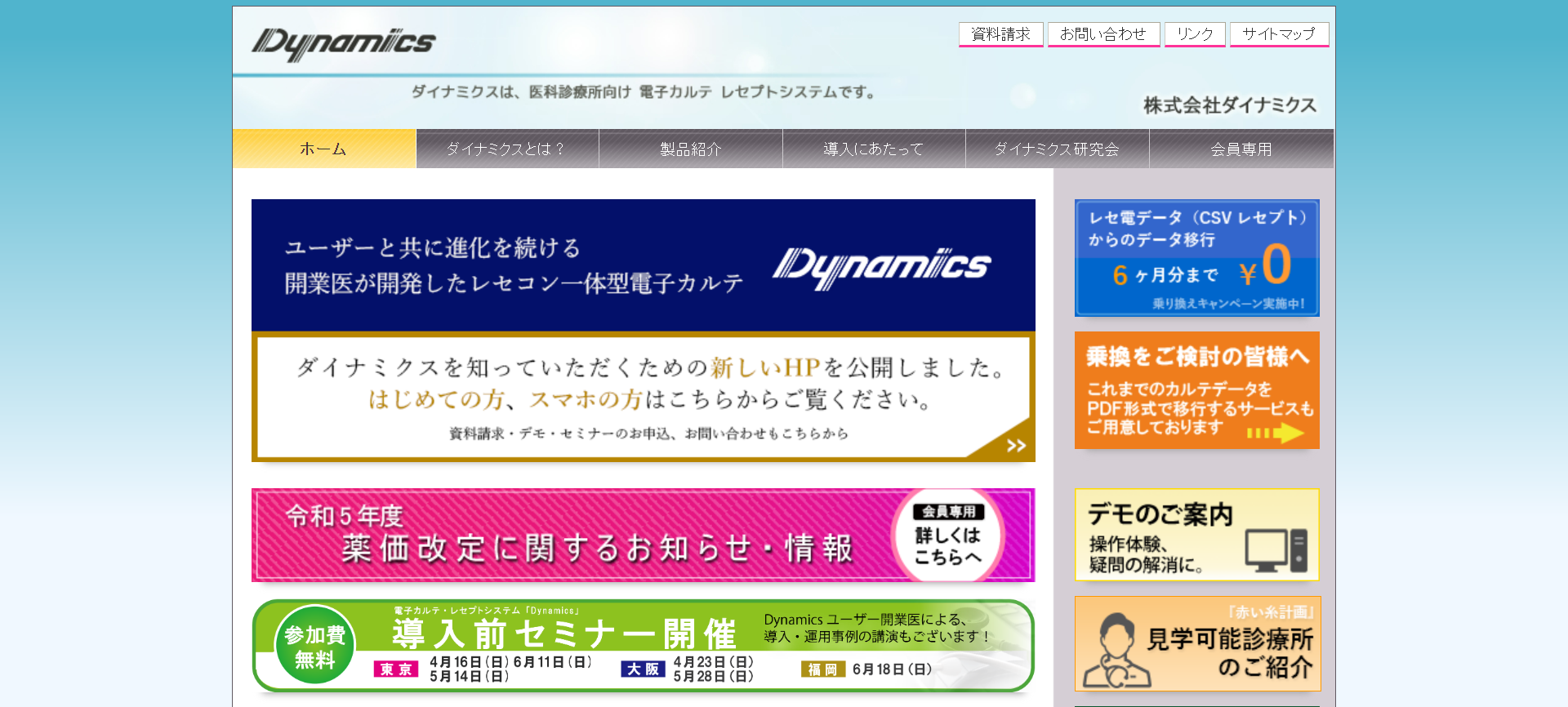Click the white Dynamics logo on the navy banner
1568x707 pixels.
pos(882,267)
